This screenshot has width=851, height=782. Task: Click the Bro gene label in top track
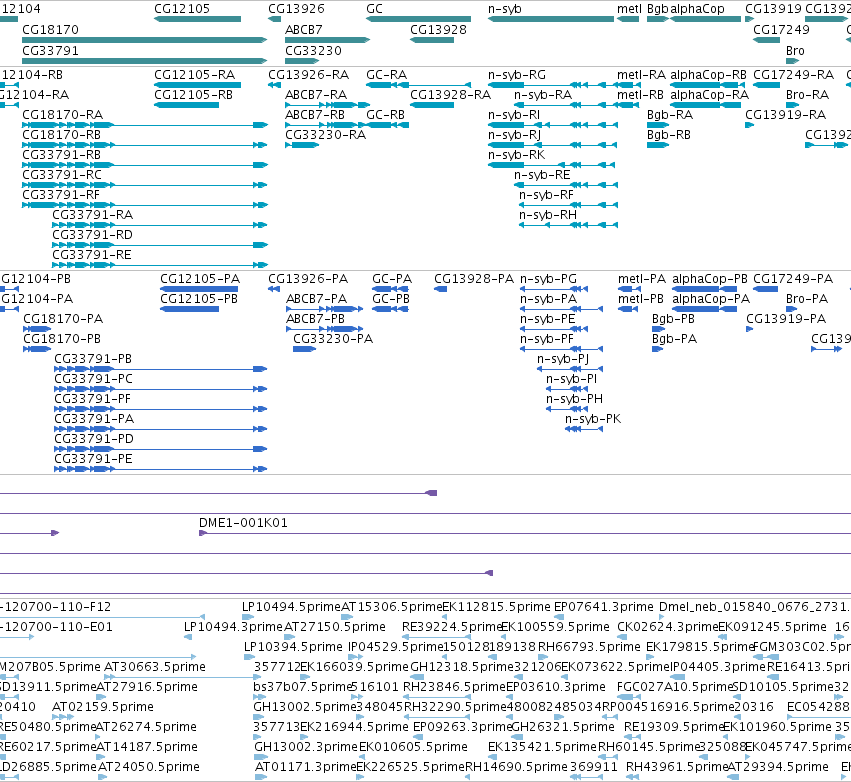[795, 50]
